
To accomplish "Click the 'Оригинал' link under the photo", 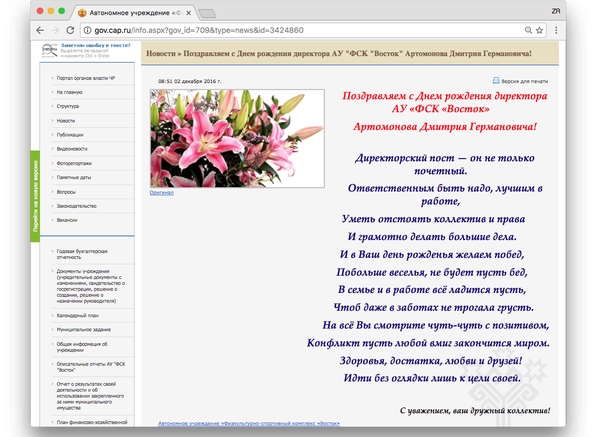I will (x=161, y=192).
